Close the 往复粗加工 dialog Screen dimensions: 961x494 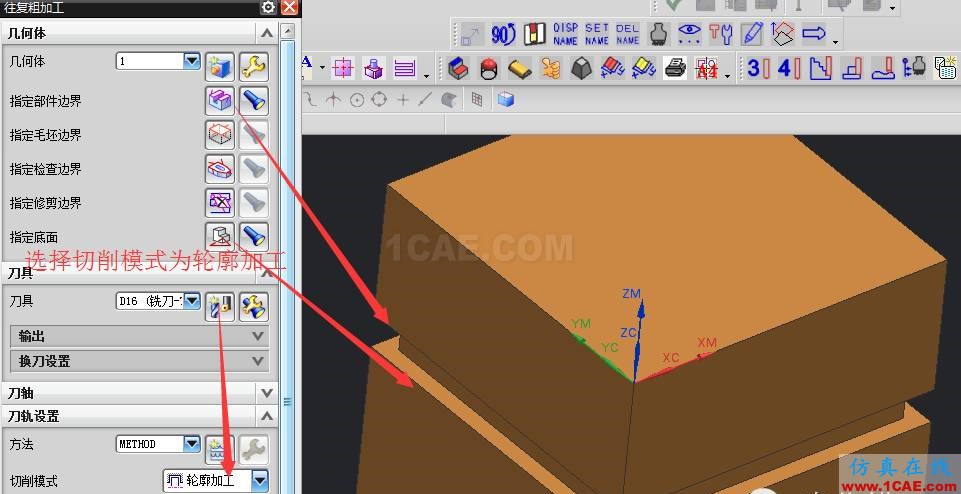pyautogui.click(x=289, y=7)
